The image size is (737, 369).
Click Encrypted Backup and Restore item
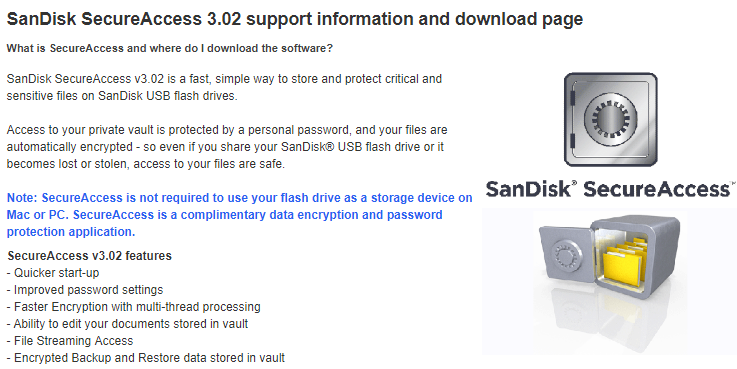click(x=146, y=358)
